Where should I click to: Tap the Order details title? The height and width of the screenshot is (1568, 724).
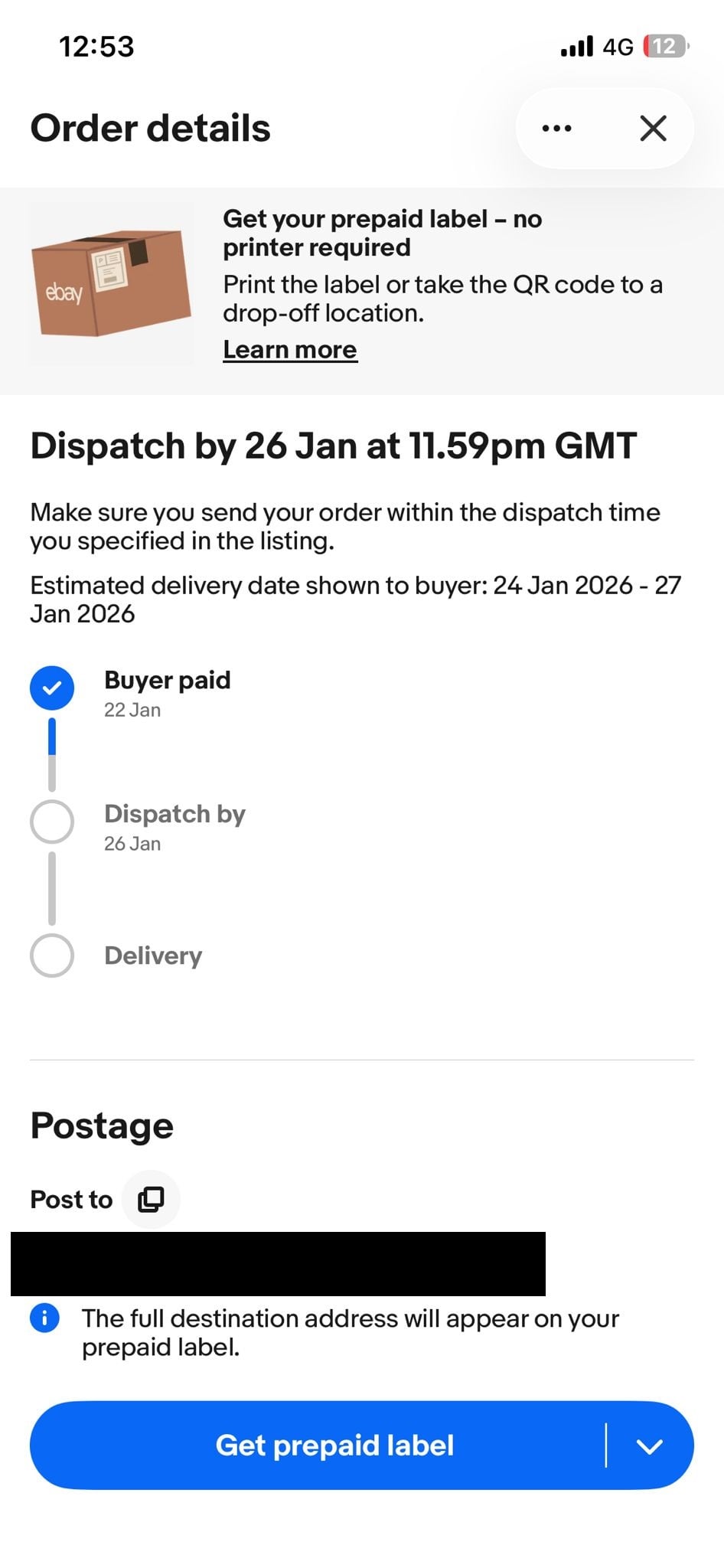[x=150, y=128]
